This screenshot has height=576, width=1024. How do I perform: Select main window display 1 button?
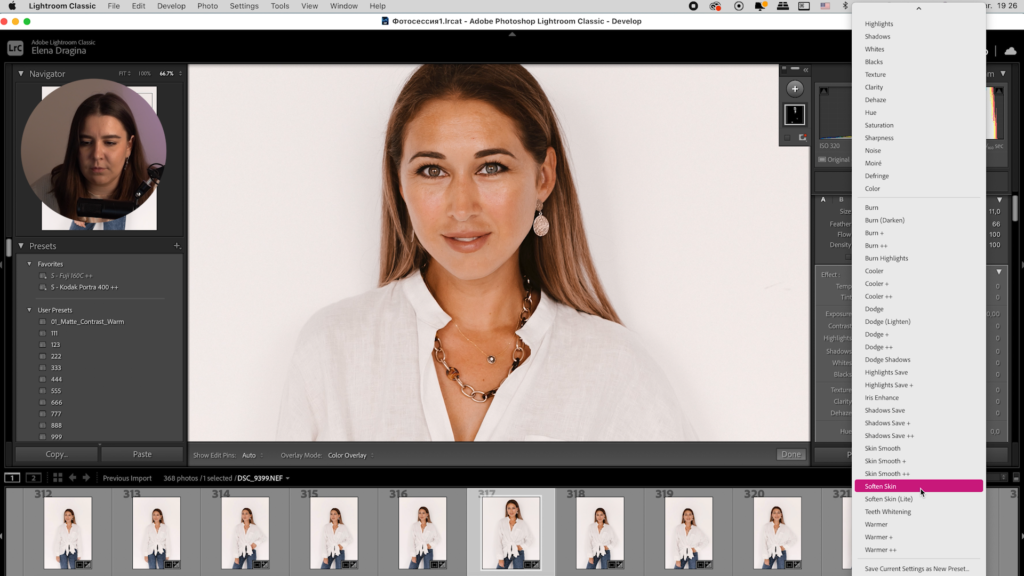click(13, 478)
